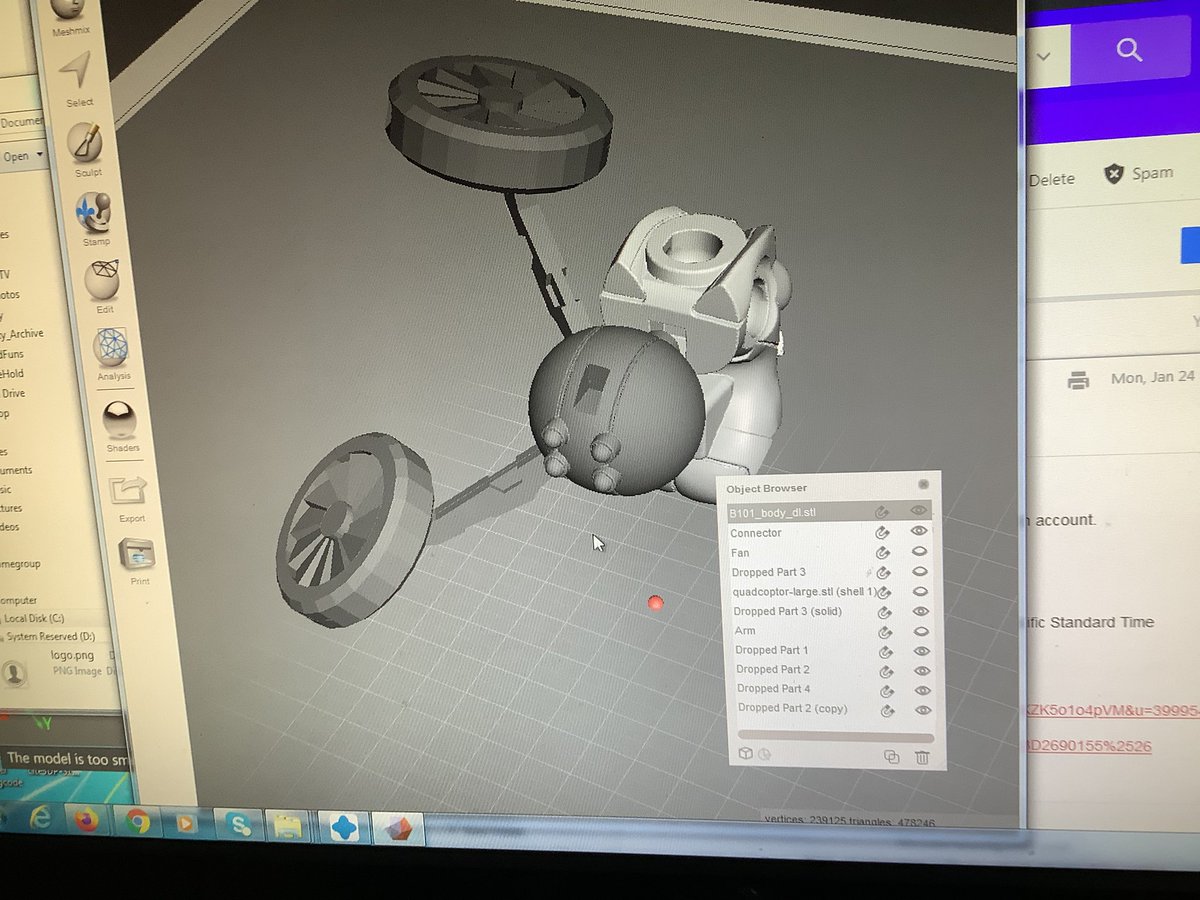The image size is (1200, 900).
Task: Click magnet icon for Fan row
Action: pos(882,552)
